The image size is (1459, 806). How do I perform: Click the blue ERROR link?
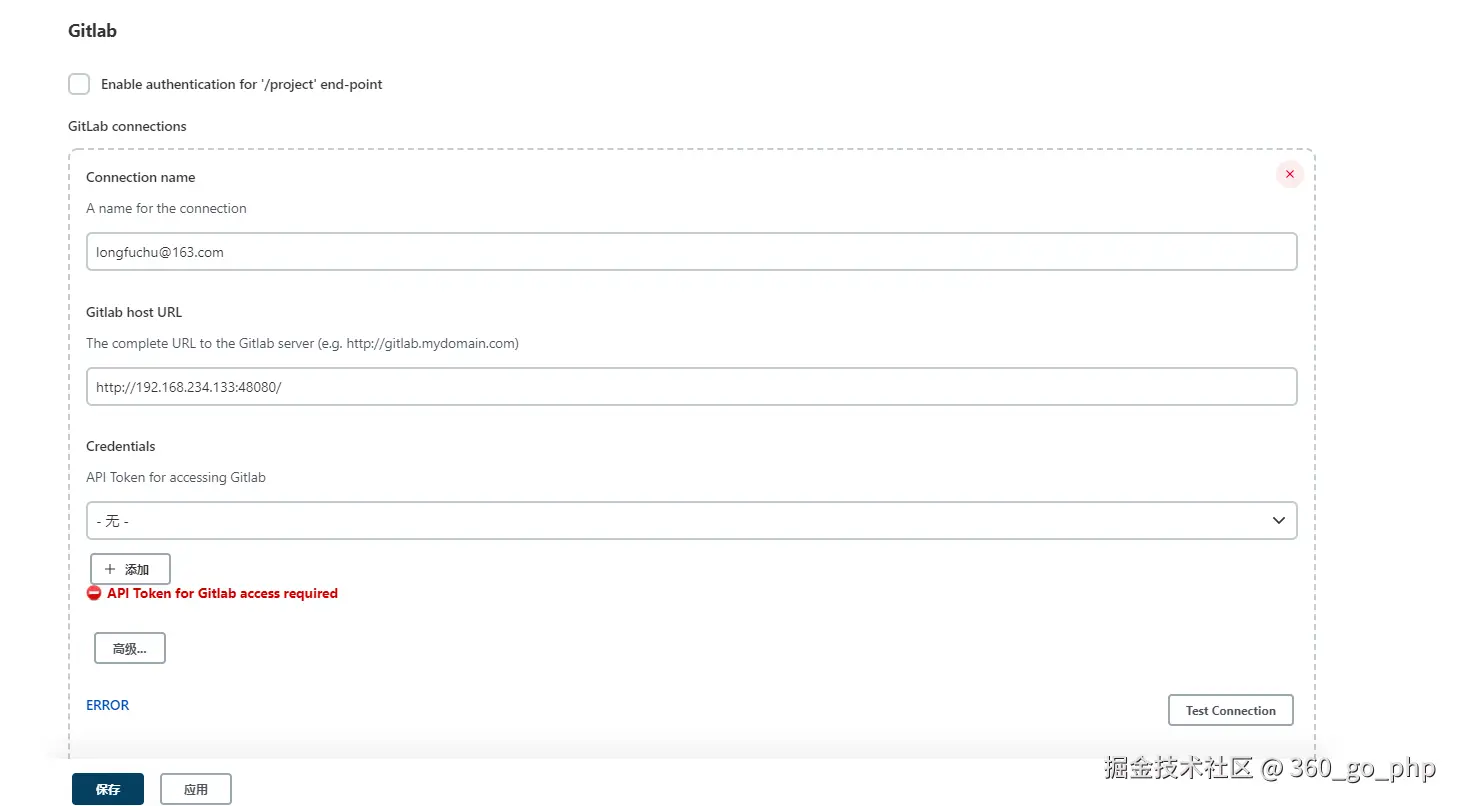click(x=108, y=705)
